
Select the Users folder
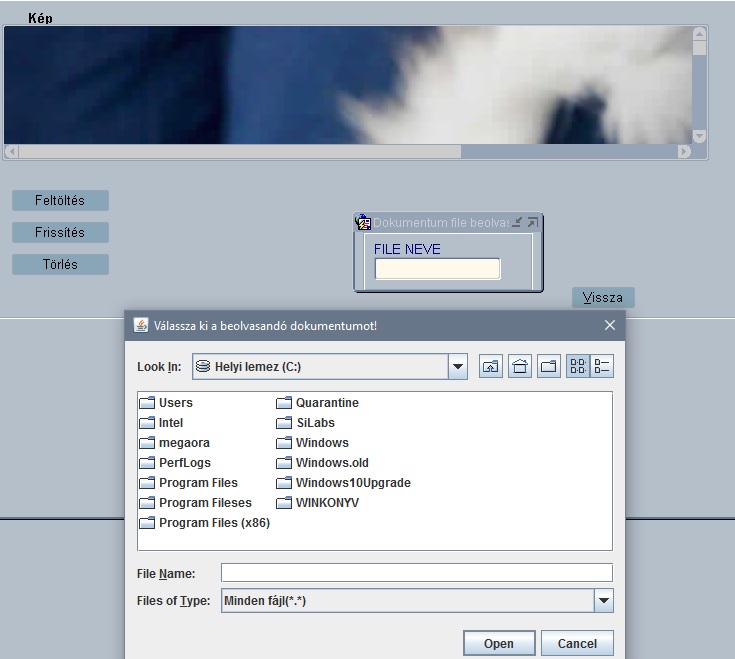[166, 403]
